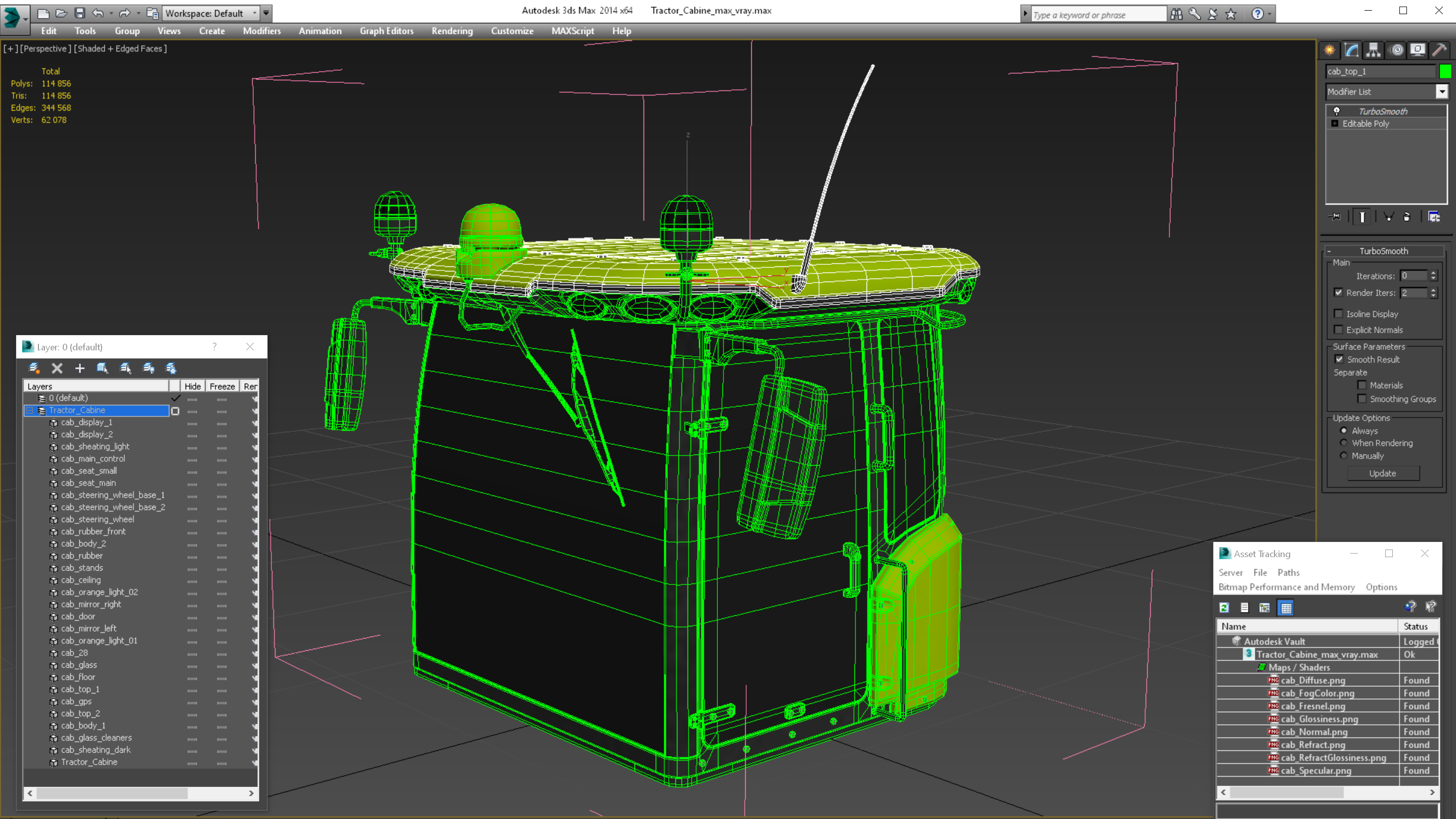Click the Remove modifier from stack icon

tap(1407, 216)
